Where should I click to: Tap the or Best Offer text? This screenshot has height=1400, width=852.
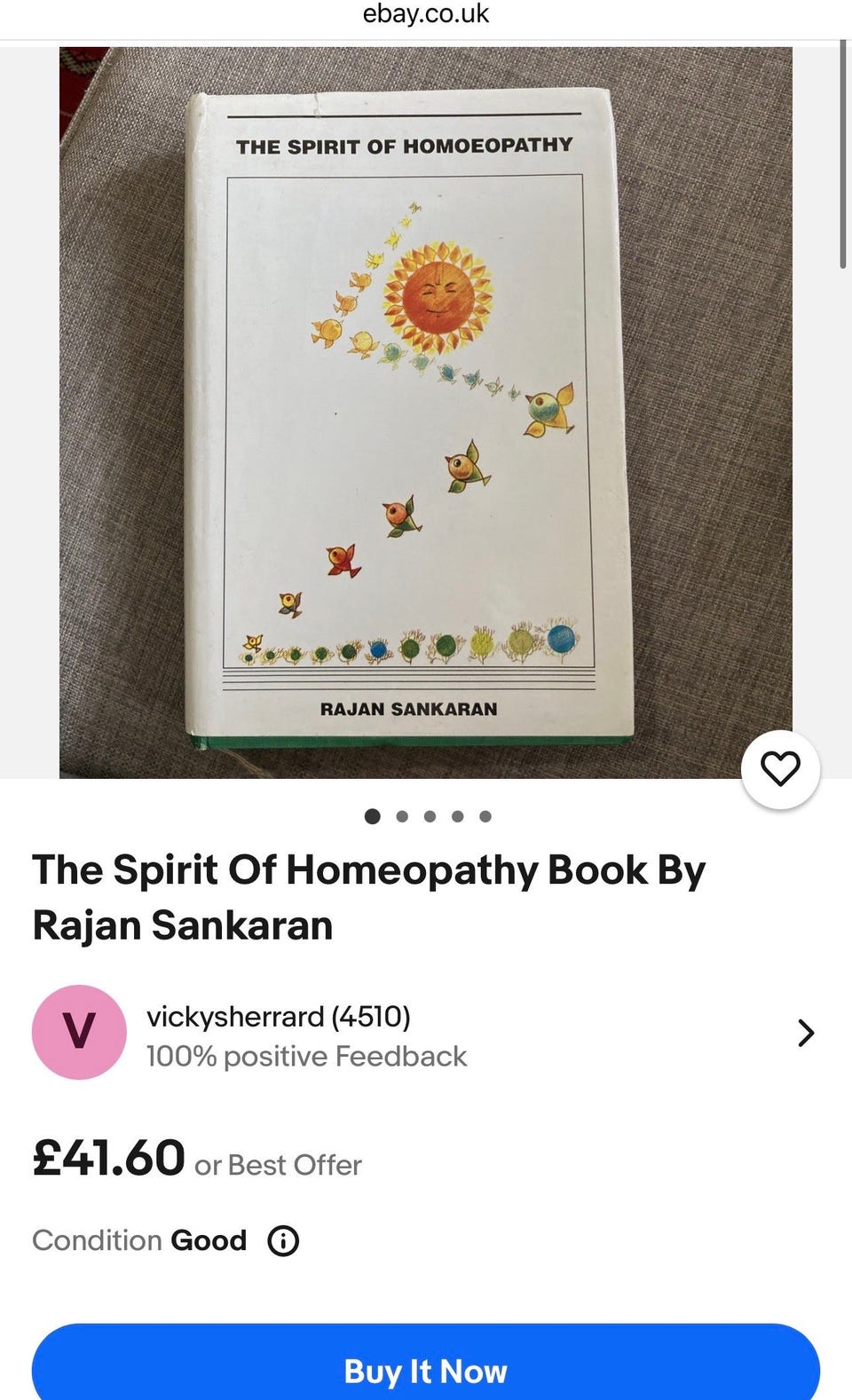(x=278, y=1165)
